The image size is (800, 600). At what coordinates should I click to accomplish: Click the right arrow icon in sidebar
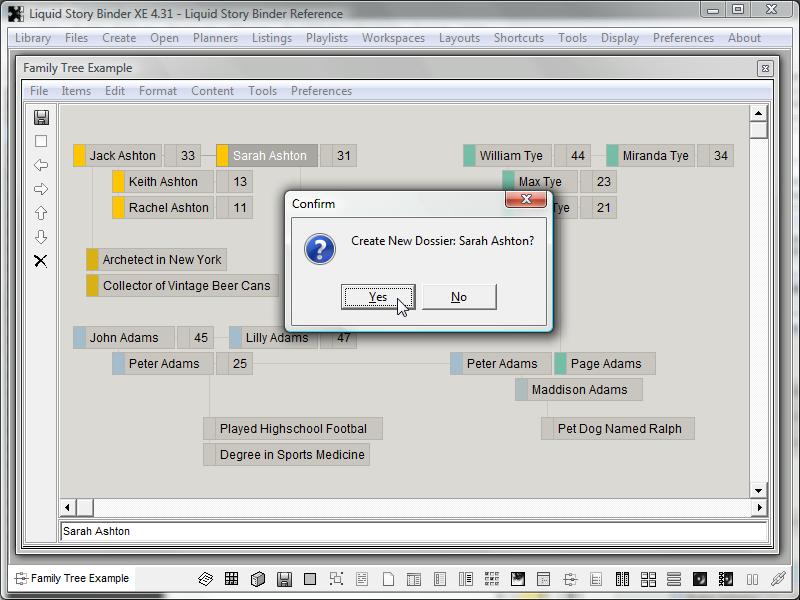[41, 189]
